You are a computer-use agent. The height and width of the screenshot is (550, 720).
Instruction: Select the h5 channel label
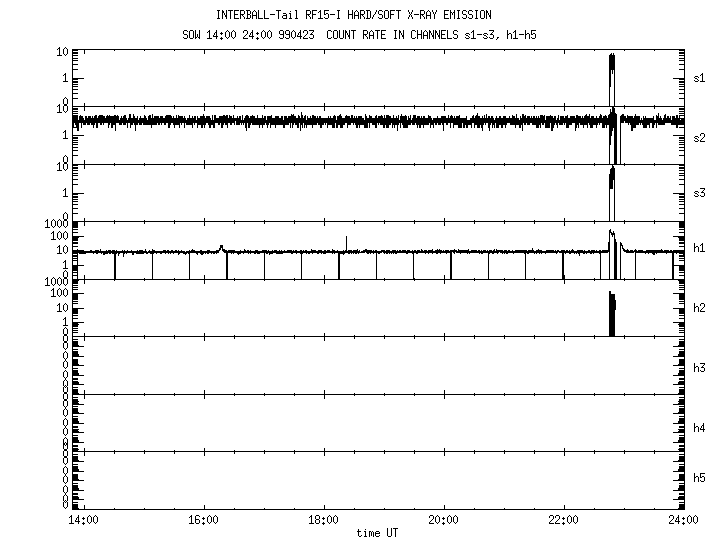[700, 479]
